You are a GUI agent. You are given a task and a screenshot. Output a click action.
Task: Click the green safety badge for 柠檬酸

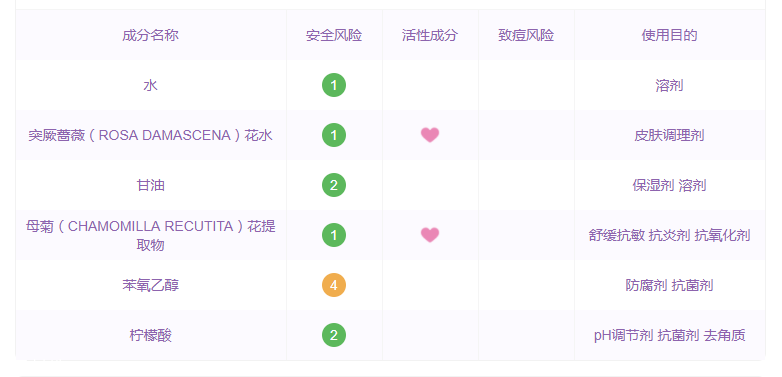(x=334, y=335)
